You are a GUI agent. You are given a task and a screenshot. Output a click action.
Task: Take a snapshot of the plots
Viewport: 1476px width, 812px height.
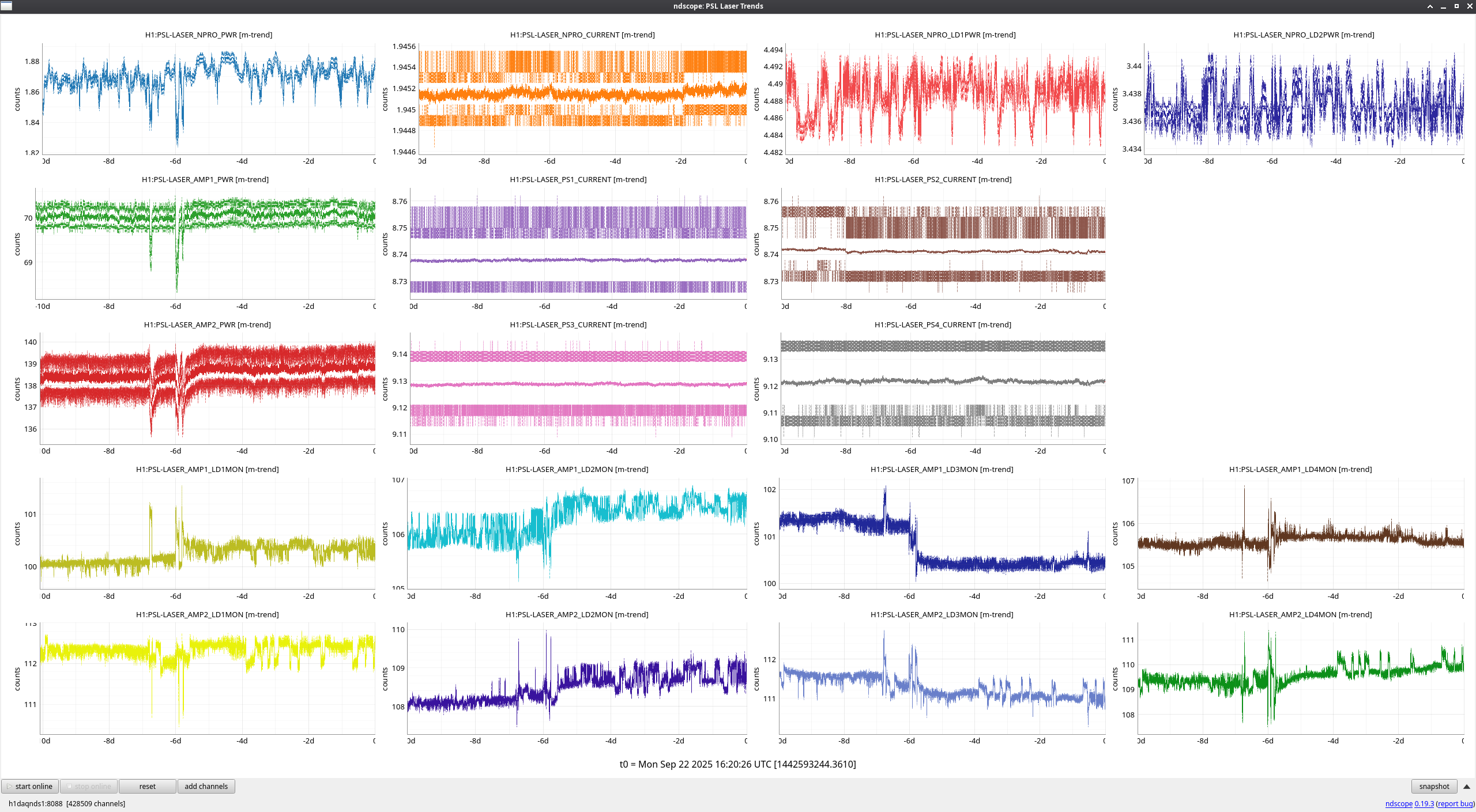point(1433,786)
